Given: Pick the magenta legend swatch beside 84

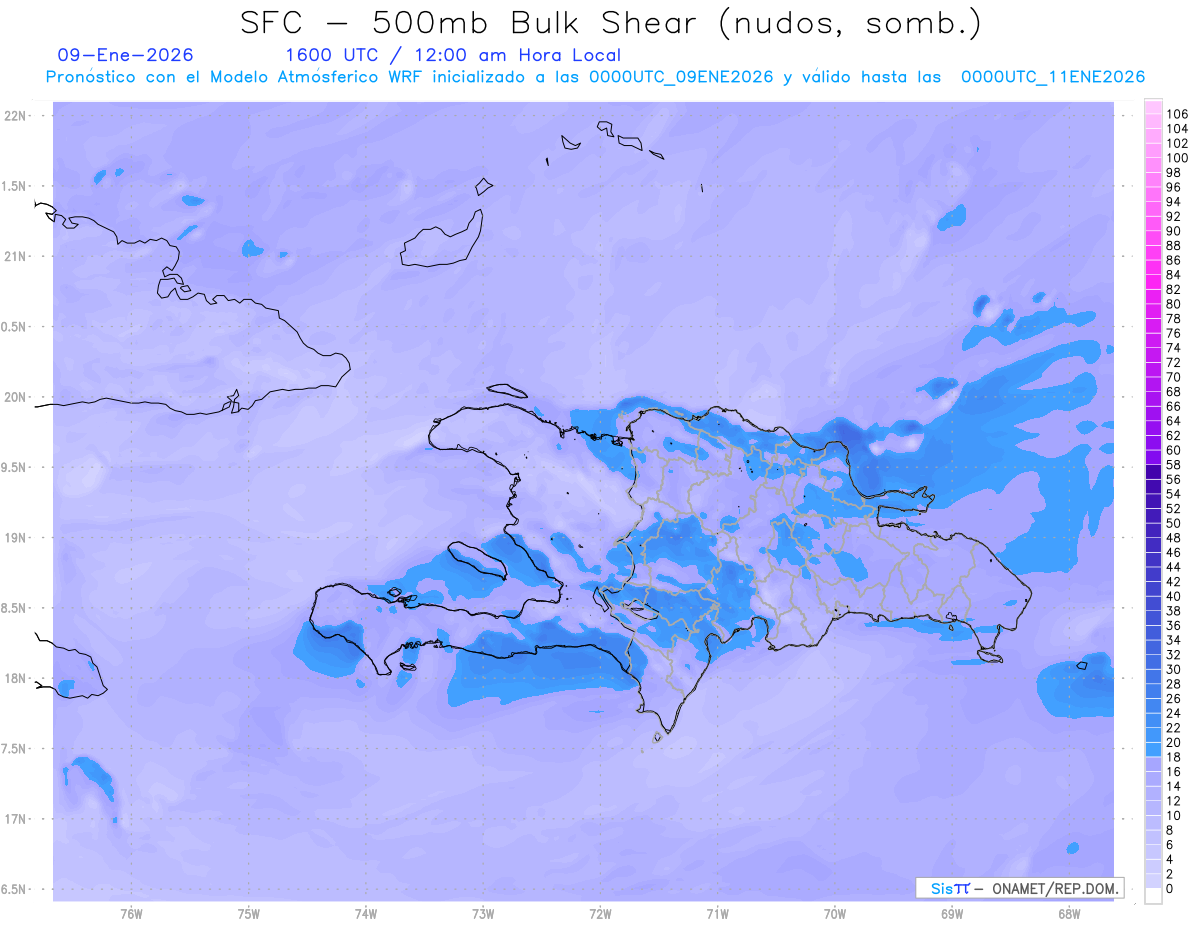Looking at the screenshot, I should (x=1153, y=282).
